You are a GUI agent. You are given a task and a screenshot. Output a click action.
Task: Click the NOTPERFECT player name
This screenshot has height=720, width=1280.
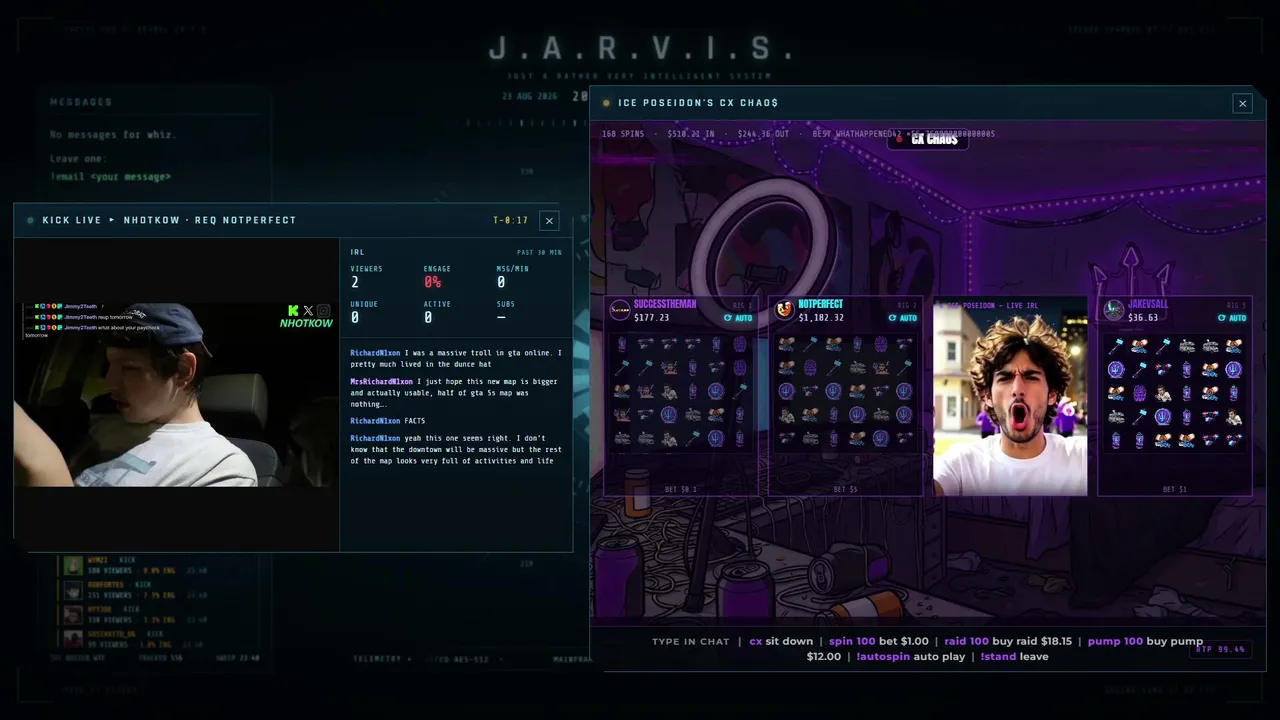821,304
